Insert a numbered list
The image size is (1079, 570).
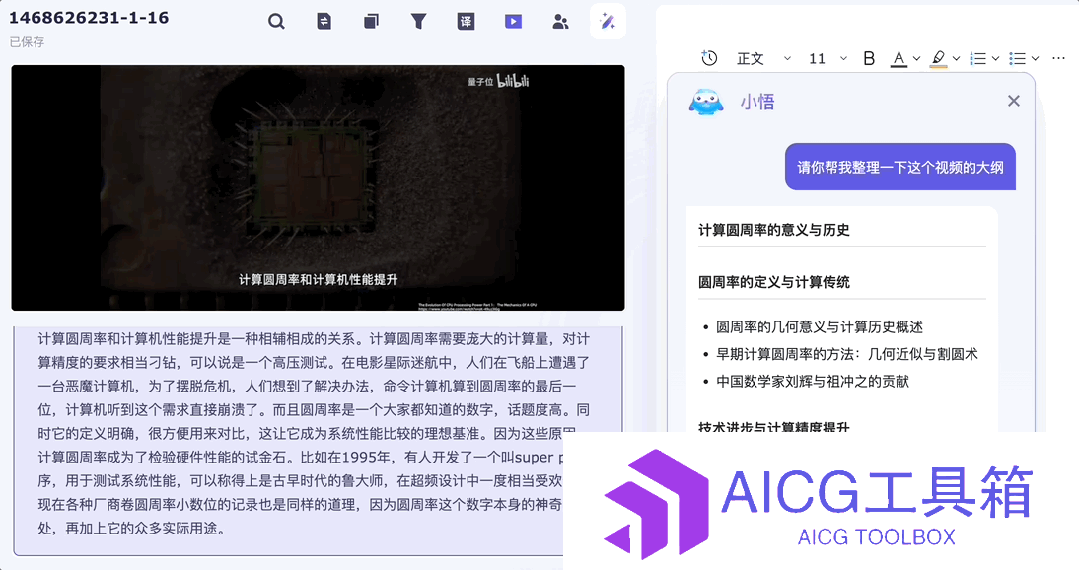point(978,59)
